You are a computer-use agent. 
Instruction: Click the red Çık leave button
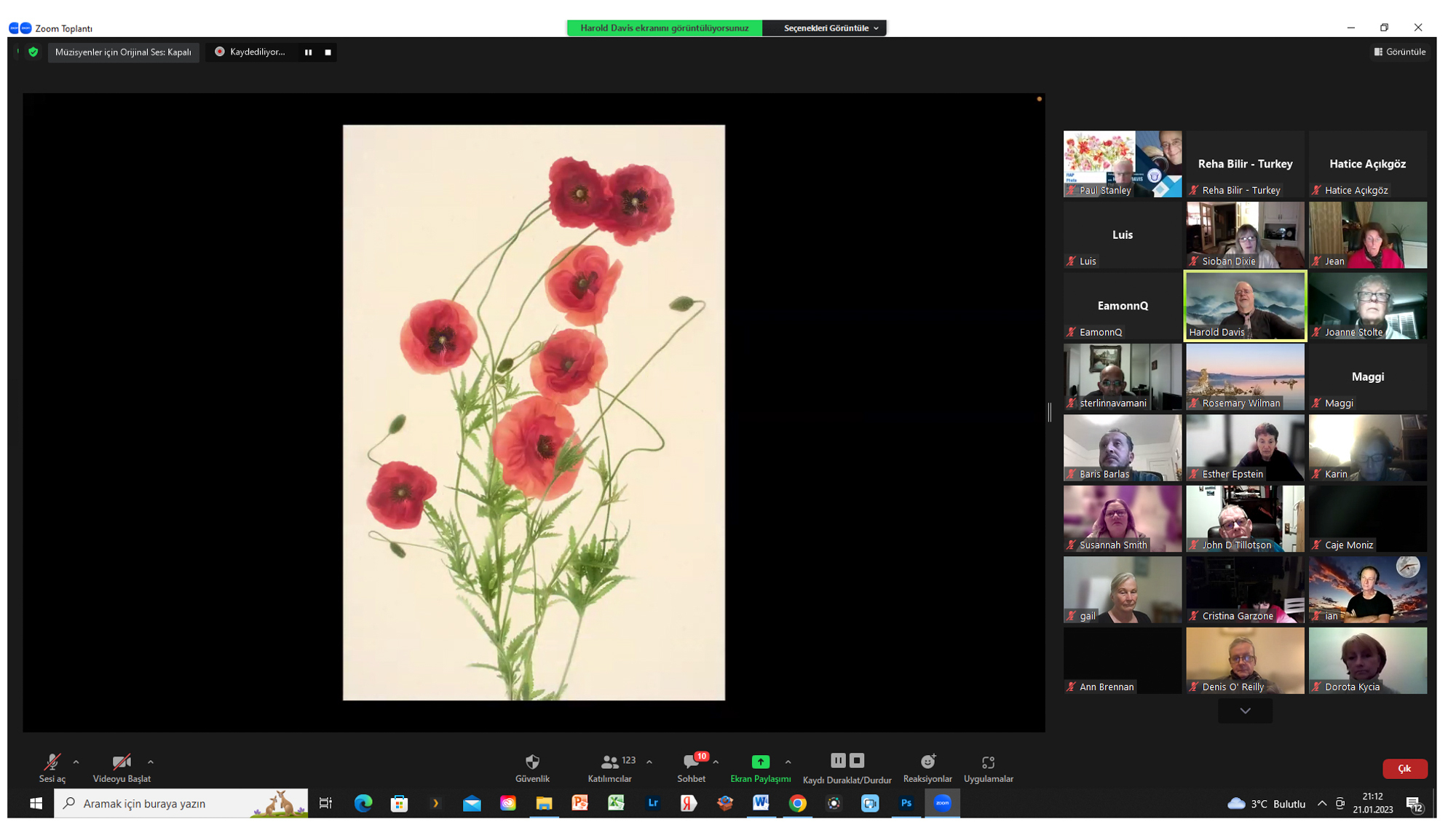click(x=1404, y=768)
